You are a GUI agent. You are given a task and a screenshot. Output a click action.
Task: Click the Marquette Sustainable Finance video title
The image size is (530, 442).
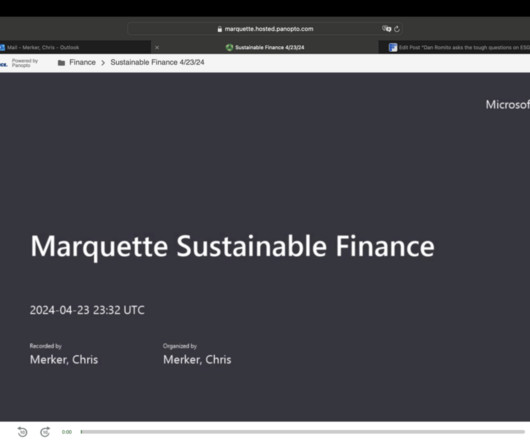click(x=232, y=247)
